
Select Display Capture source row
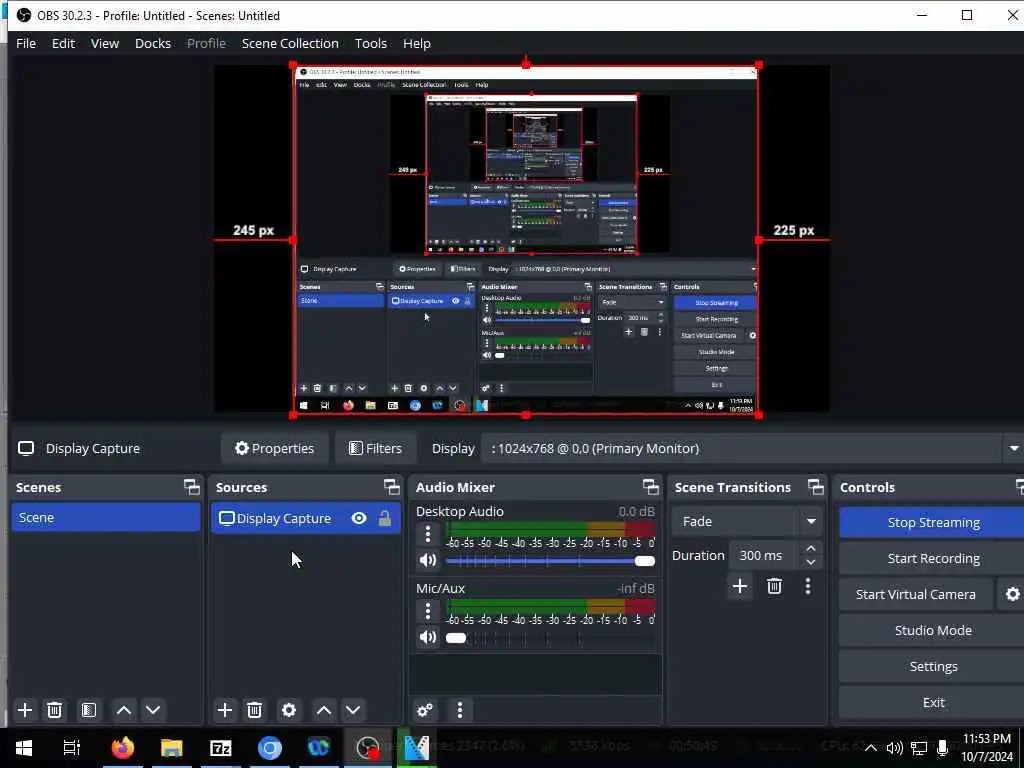coord(306,519)
